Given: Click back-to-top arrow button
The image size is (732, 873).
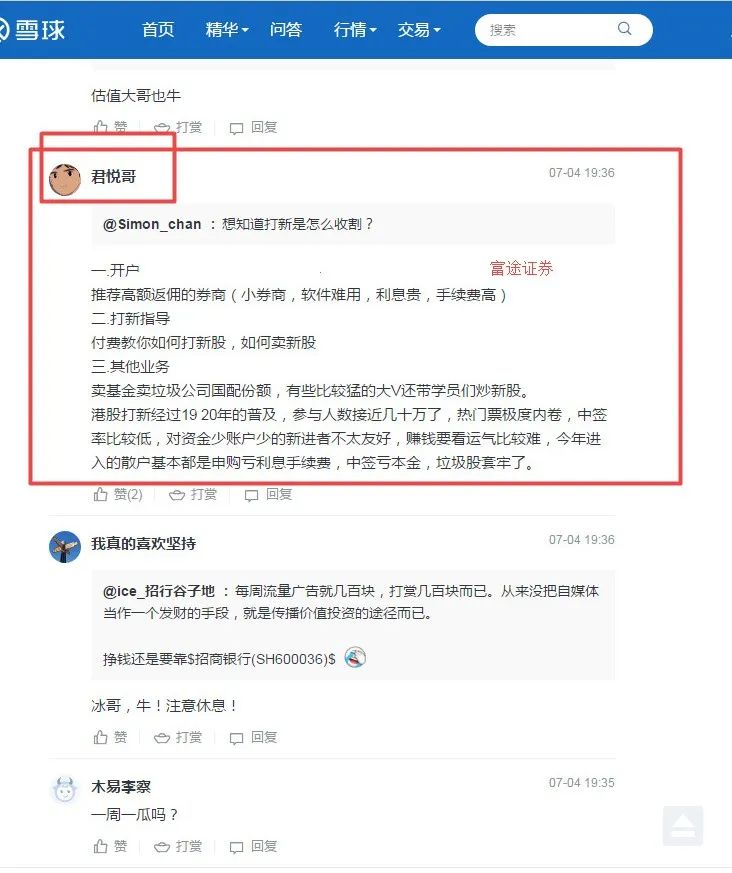Looking at the screenshot, I should pos(682,826).
